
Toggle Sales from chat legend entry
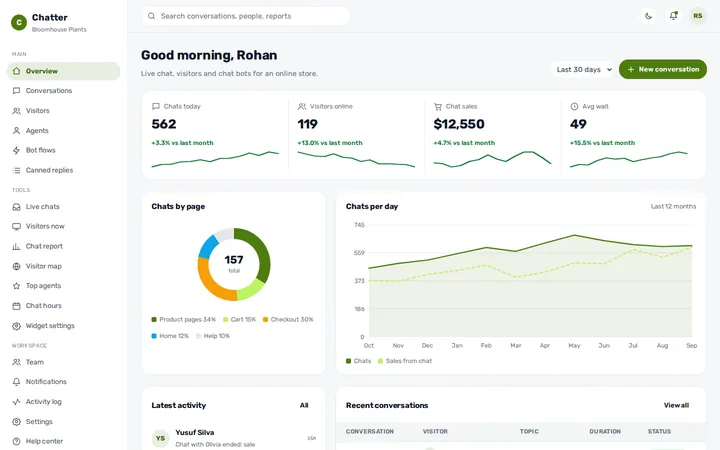tap(405, 361)
